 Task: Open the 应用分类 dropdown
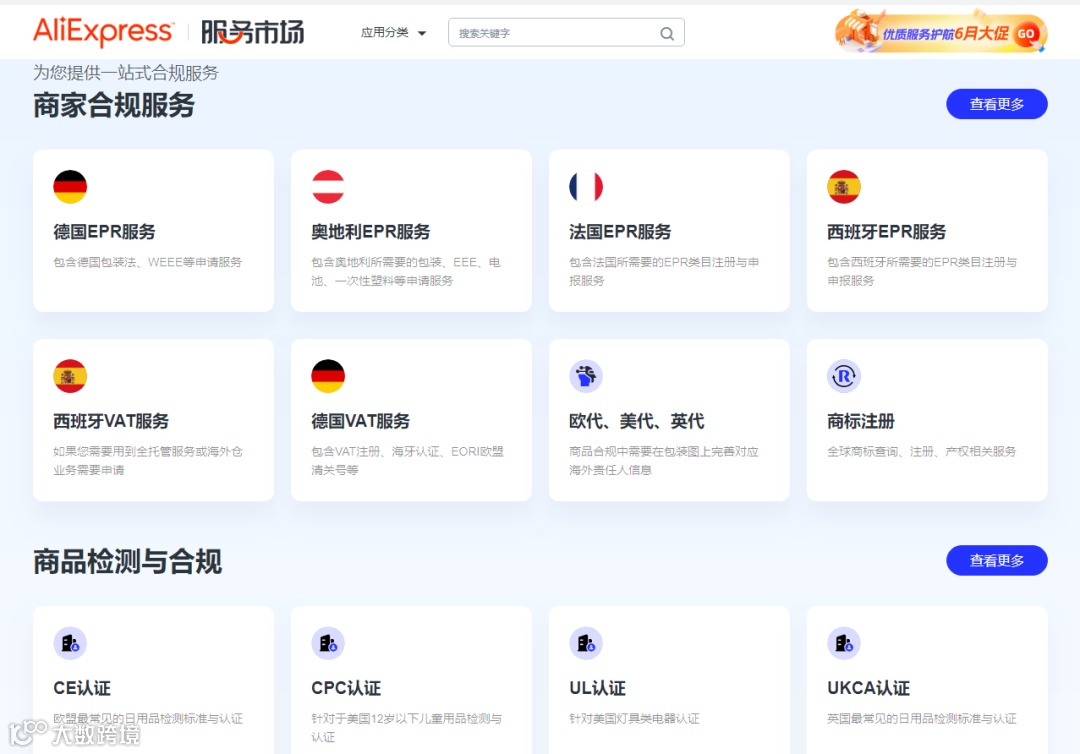393,32
